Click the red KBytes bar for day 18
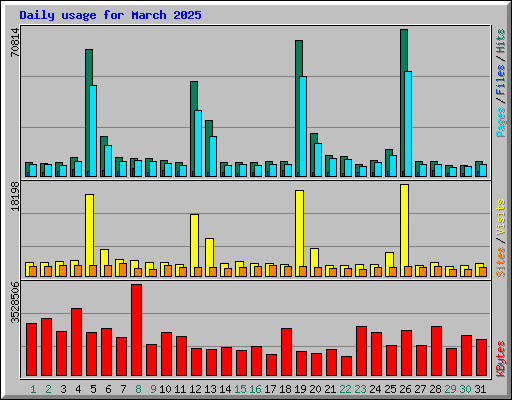This screenshot has width=512, height=400. [286, 352]
